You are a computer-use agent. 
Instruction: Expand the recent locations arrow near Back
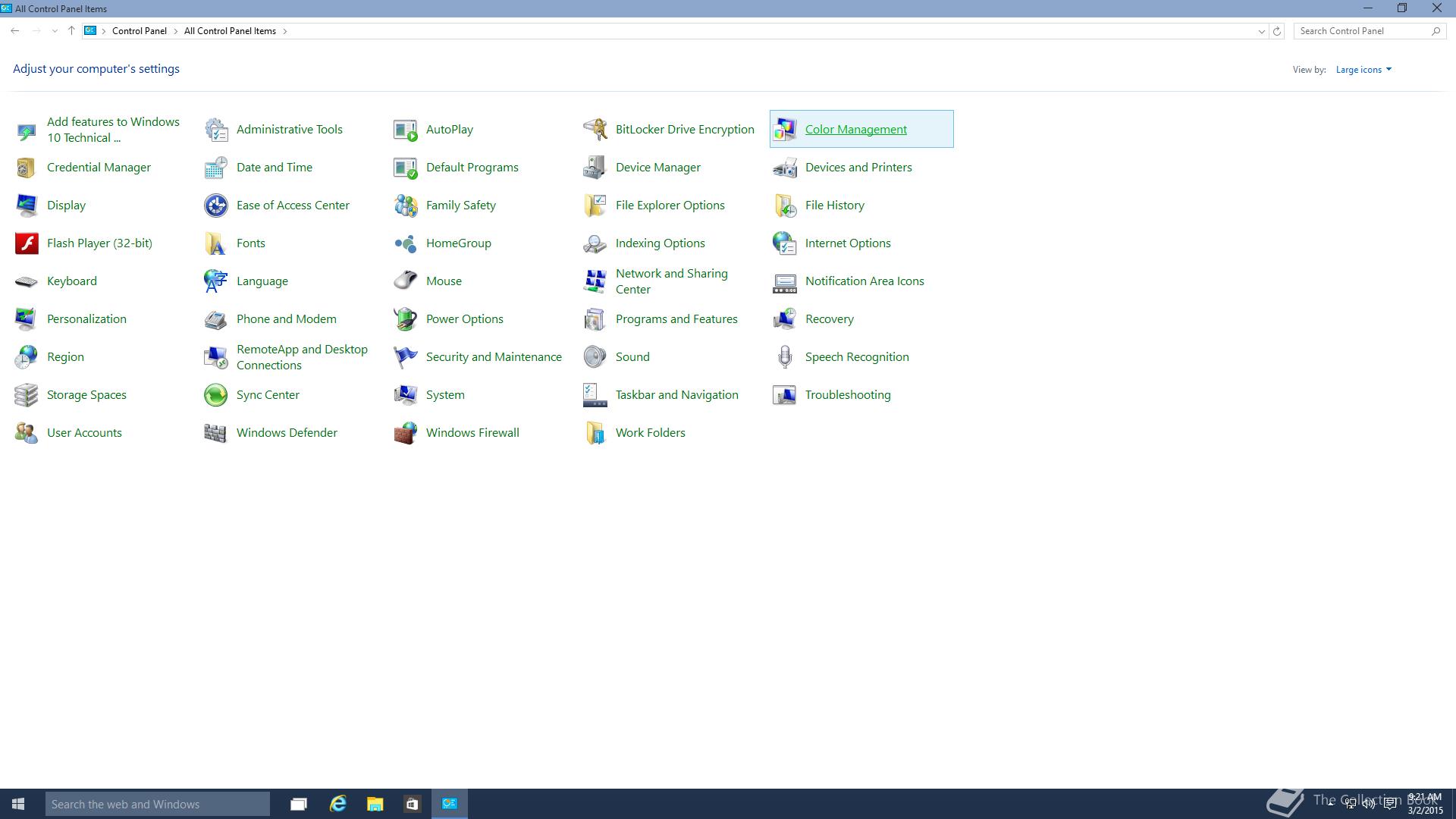tap(55, 31)
